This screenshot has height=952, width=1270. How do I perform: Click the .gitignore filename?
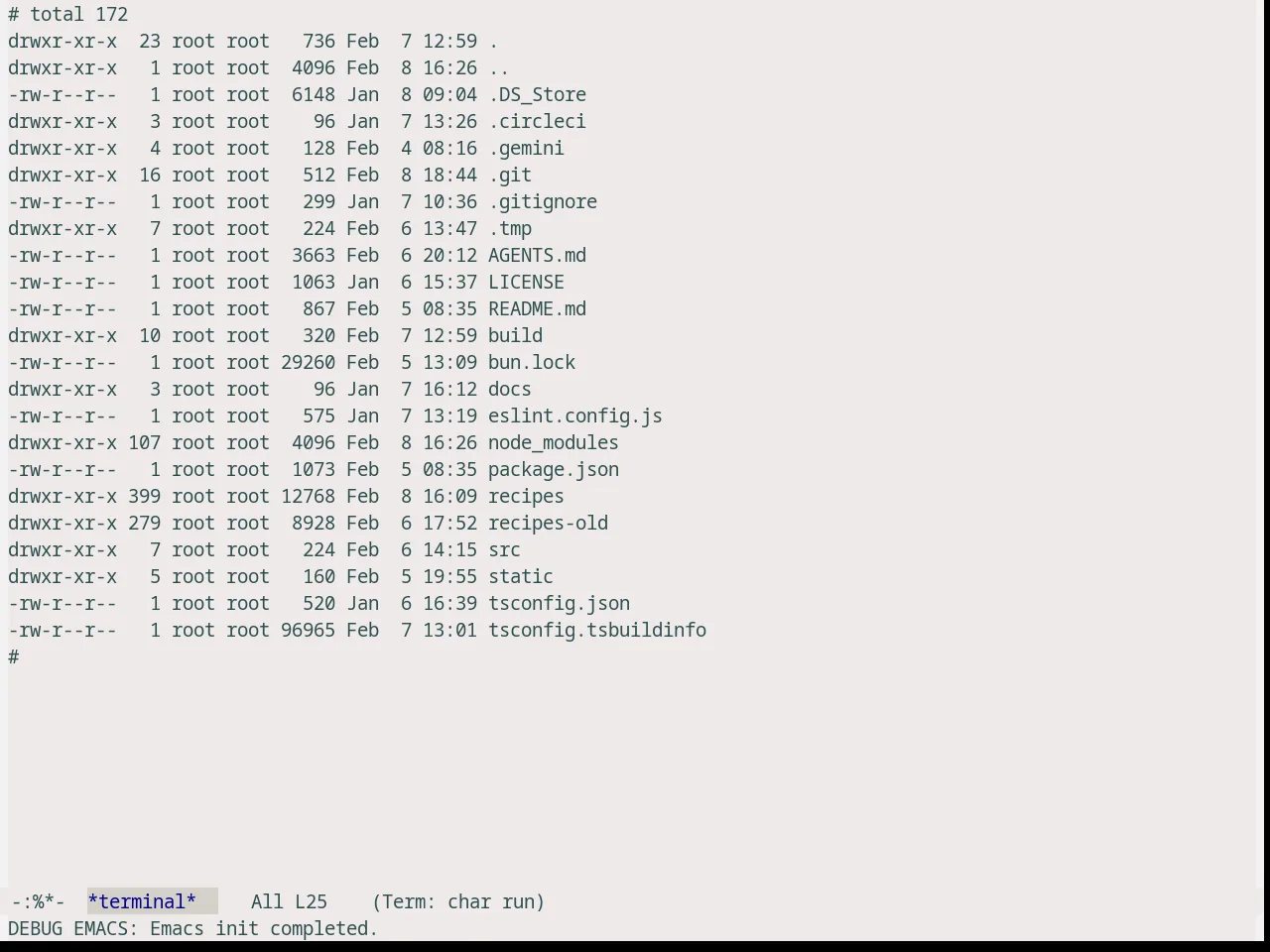point(543,202)
